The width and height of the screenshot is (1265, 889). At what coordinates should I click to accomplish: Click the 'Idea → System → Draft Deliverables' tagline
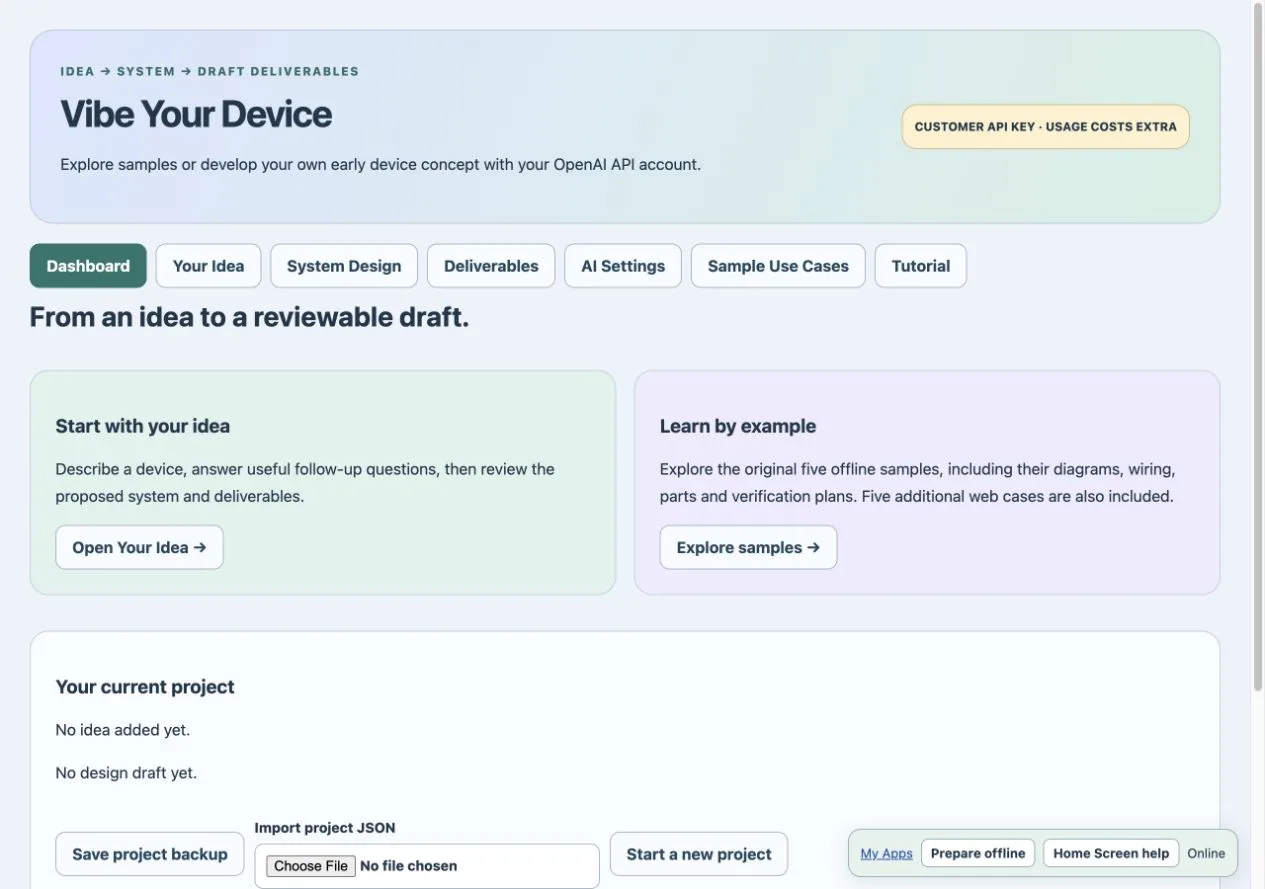210,72
